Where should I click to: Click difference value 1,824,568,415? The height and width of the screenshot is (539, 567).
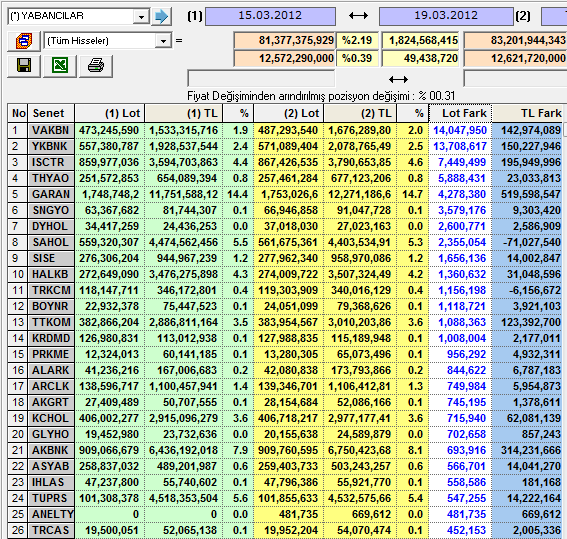(420, 40)
